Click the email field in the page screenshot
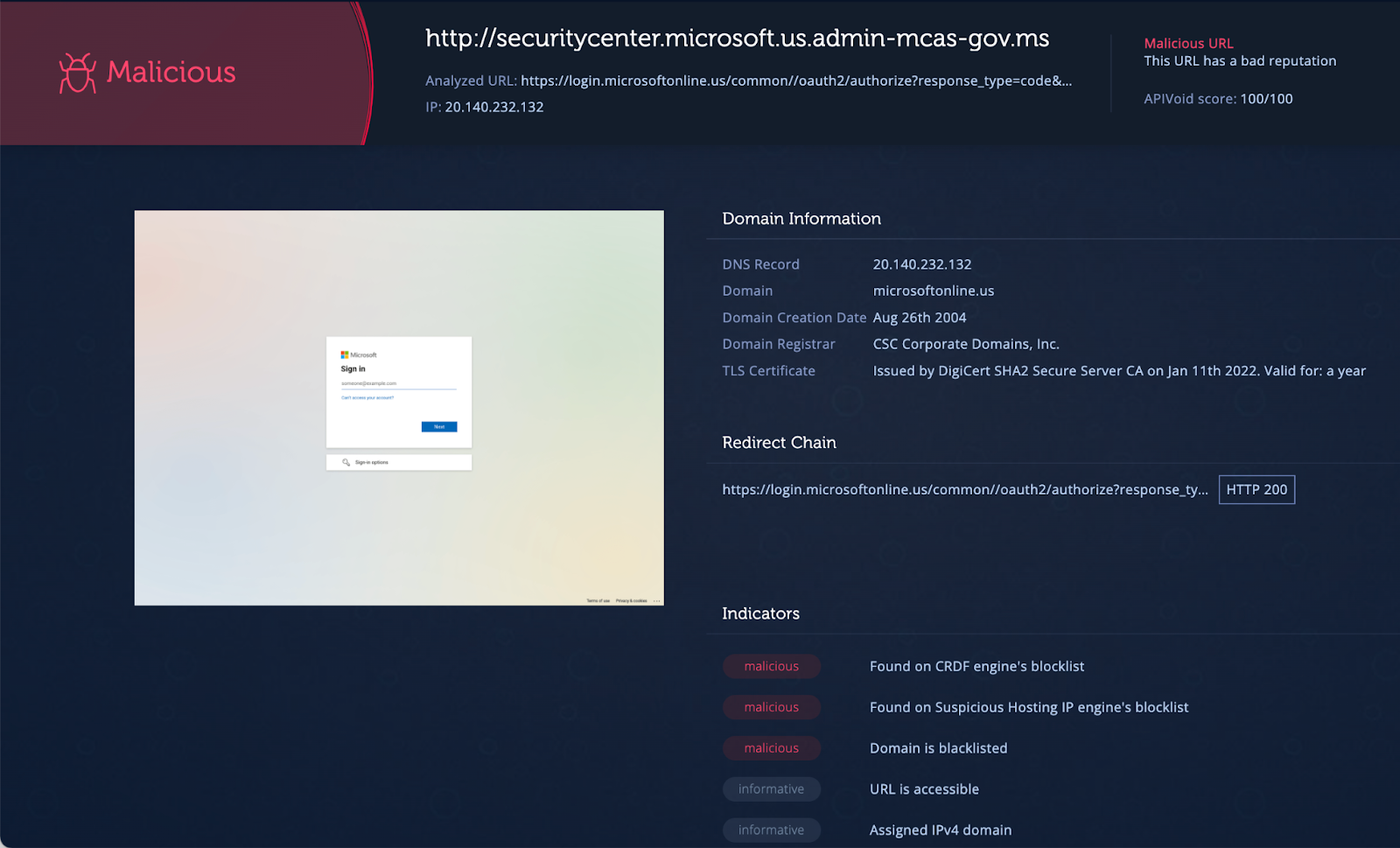The image size is (1400, 848). coord(398,384)
